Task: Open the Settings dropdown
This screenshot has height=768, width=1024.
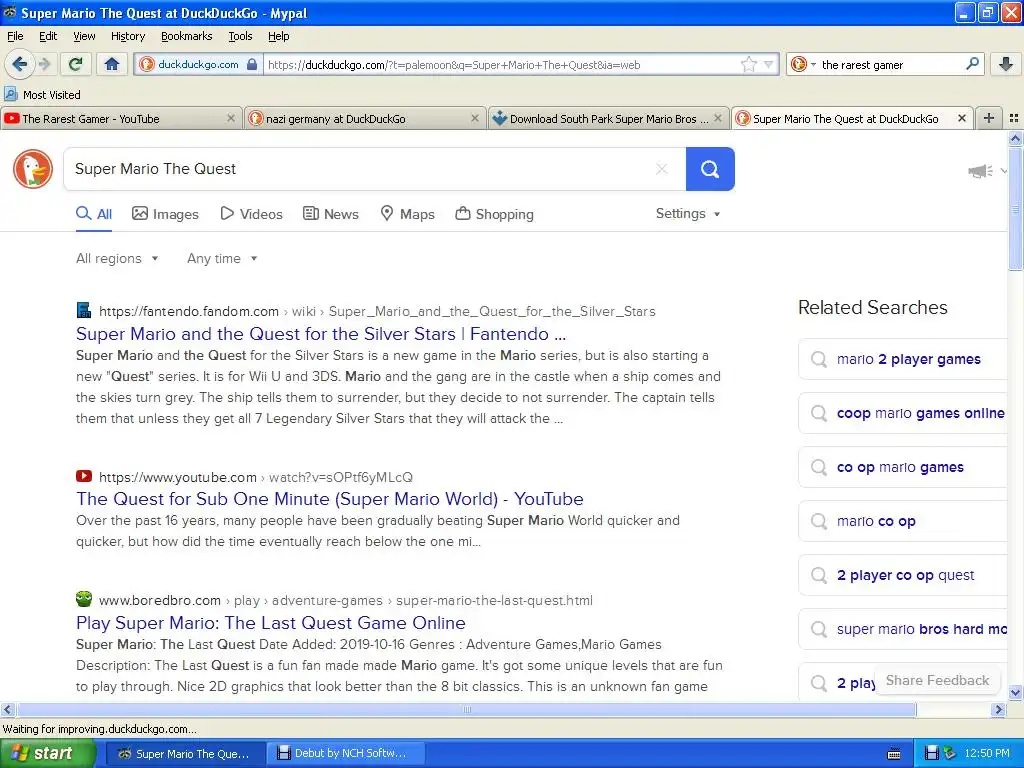Action: (x=688, y=214)
